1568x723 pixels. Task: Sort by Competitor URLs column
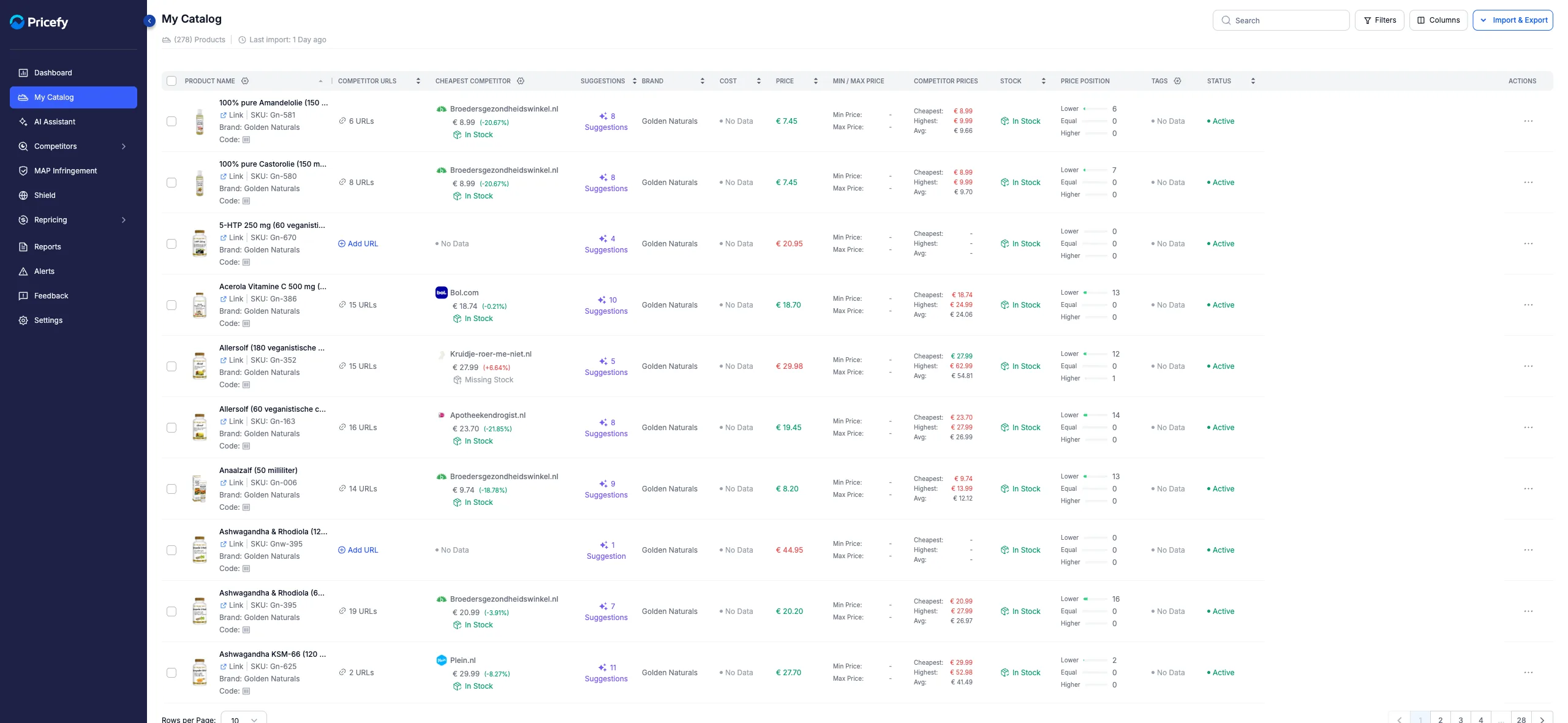[418, 81]
